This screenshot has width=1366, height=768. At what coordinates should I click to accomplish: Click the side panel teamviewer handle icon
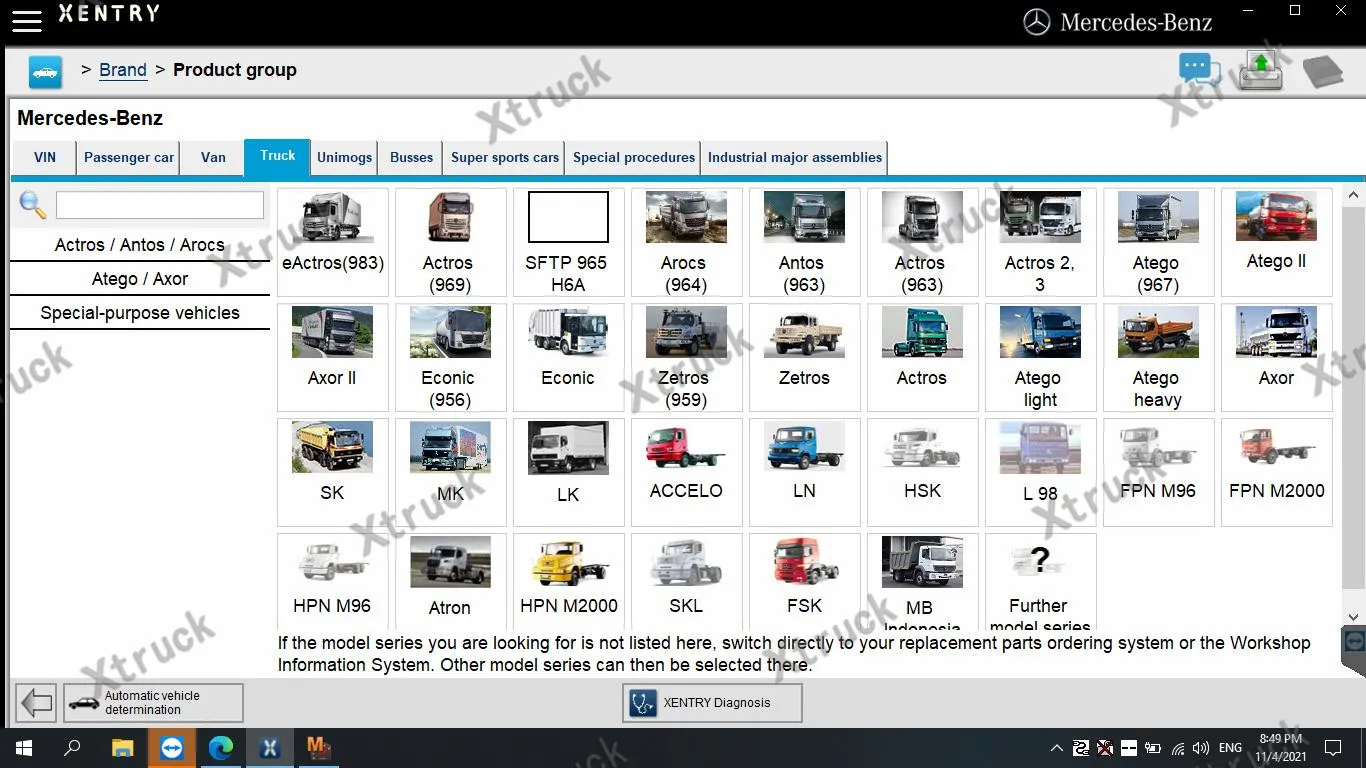1354,640
